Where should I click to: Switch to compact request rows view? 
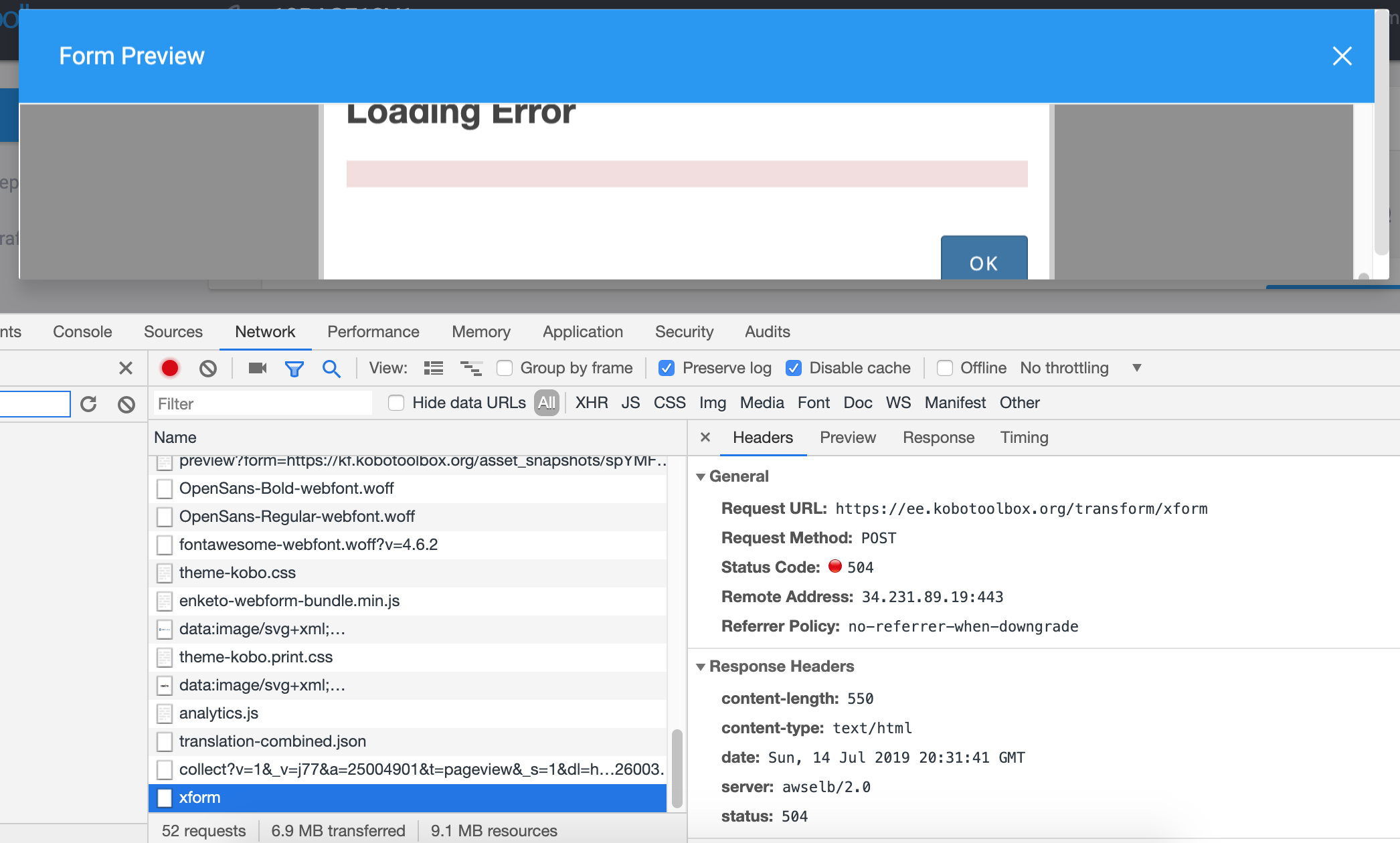point(433,368)
